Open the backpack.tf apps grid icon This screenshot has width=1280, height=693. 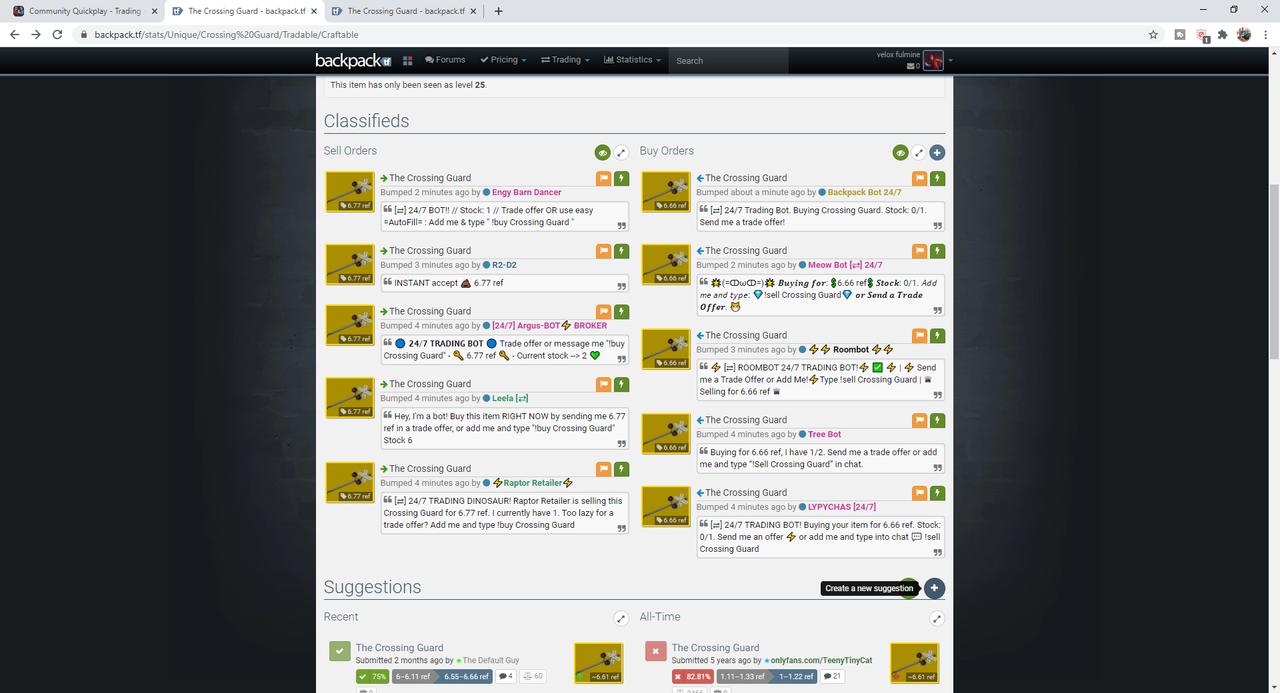407,60
